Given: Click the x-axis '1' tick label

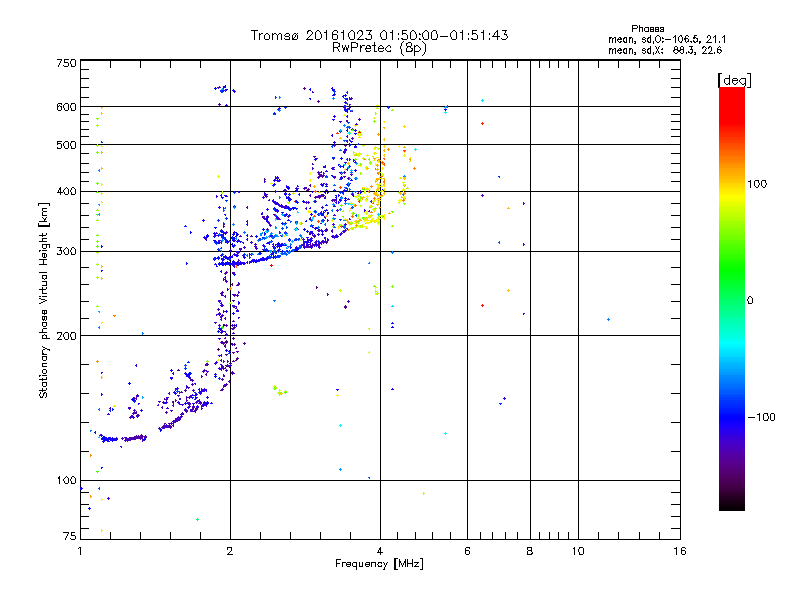Looking at the screenshot, I should pyautogui.click(x=80, y=551).
